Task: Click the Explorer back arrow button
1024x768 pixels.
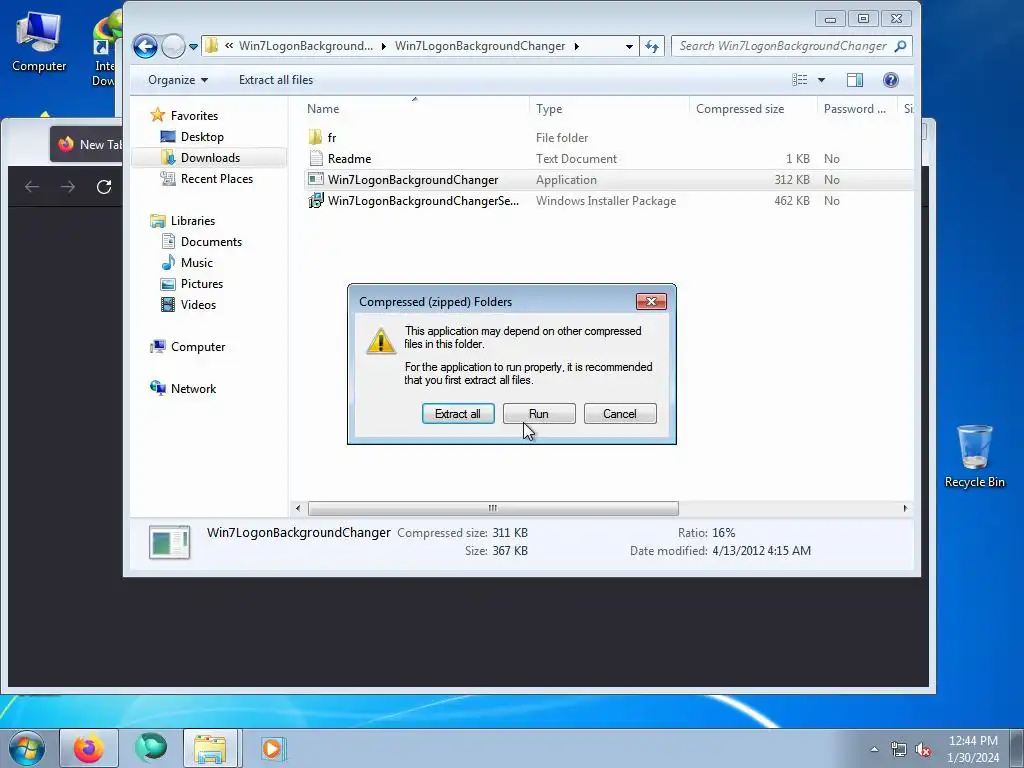Action: (x=145, y=46)
